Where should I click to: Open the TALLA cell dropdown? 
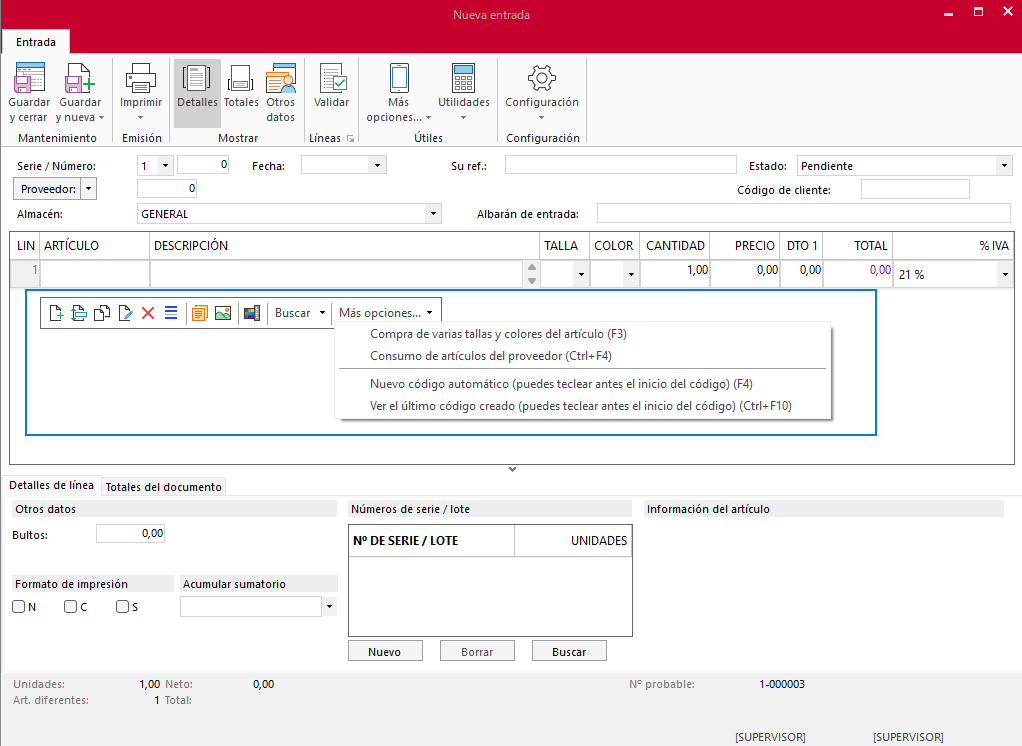tap(581, 274)
